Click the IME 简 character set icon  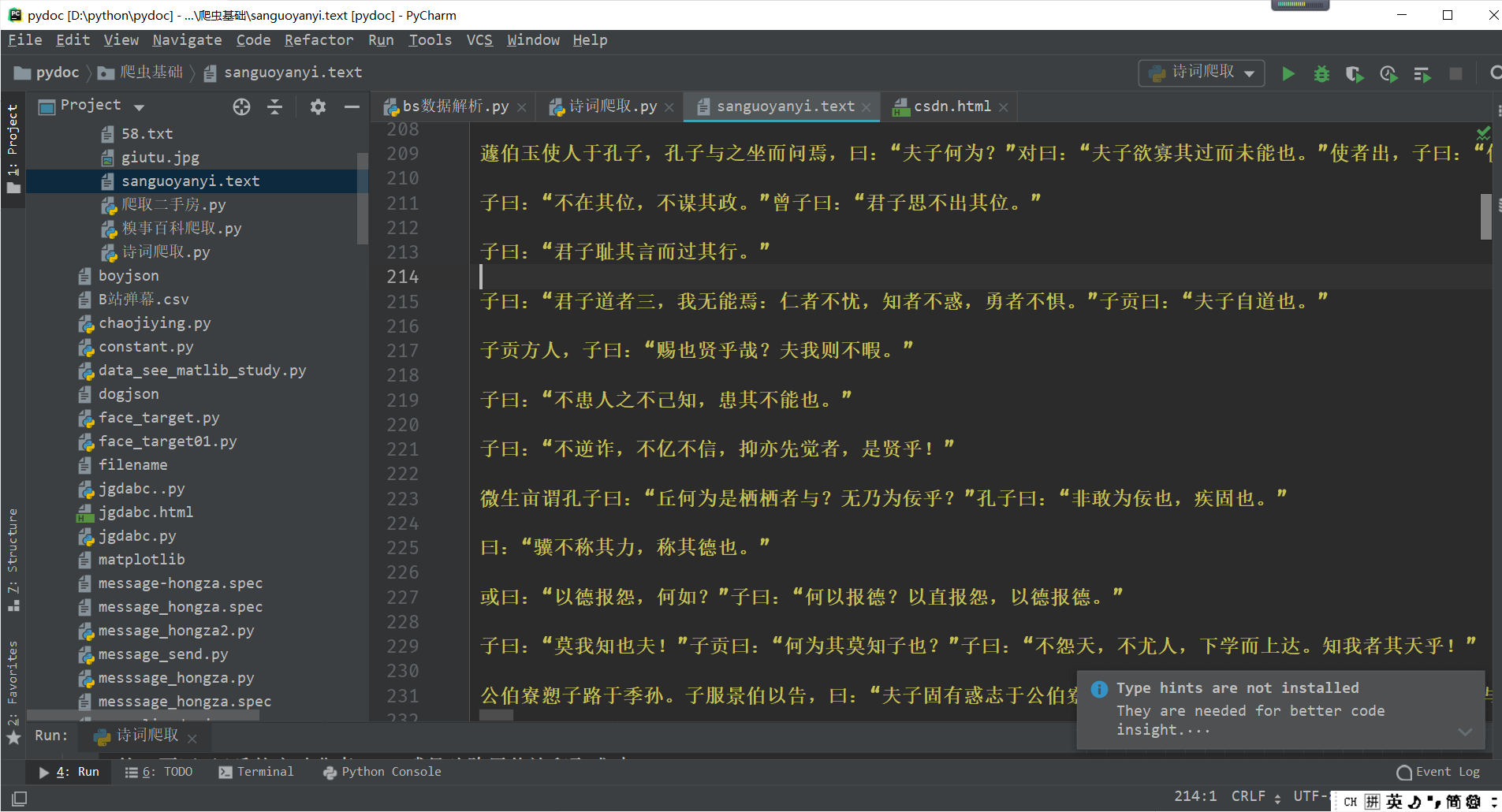point(1453,802)
